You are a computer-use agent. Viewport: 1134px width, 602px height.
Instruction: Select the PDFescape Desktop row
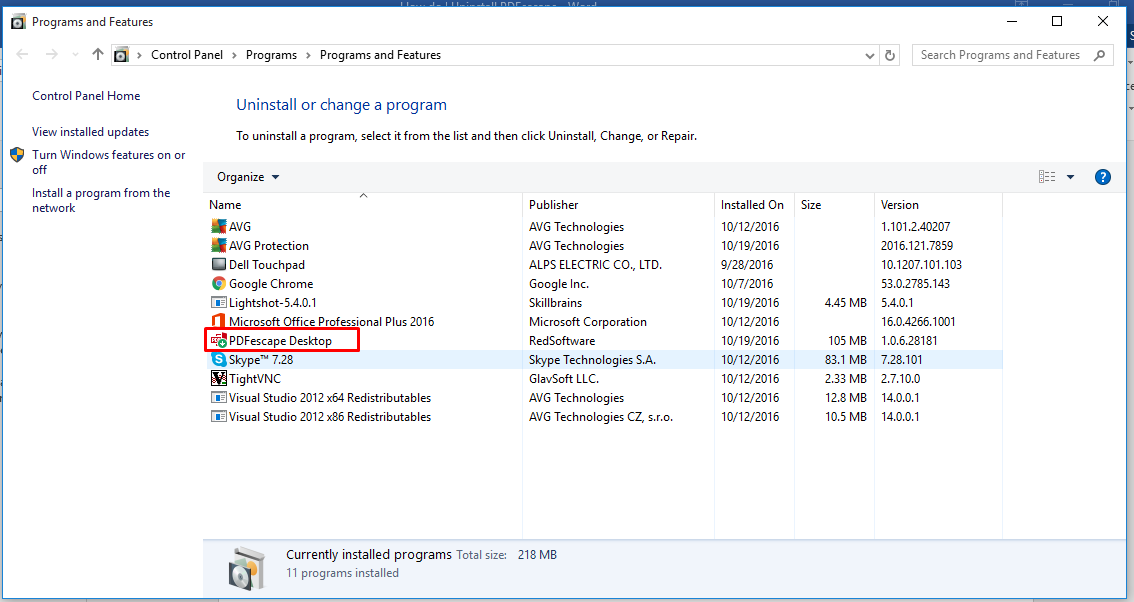click(603, 340)
